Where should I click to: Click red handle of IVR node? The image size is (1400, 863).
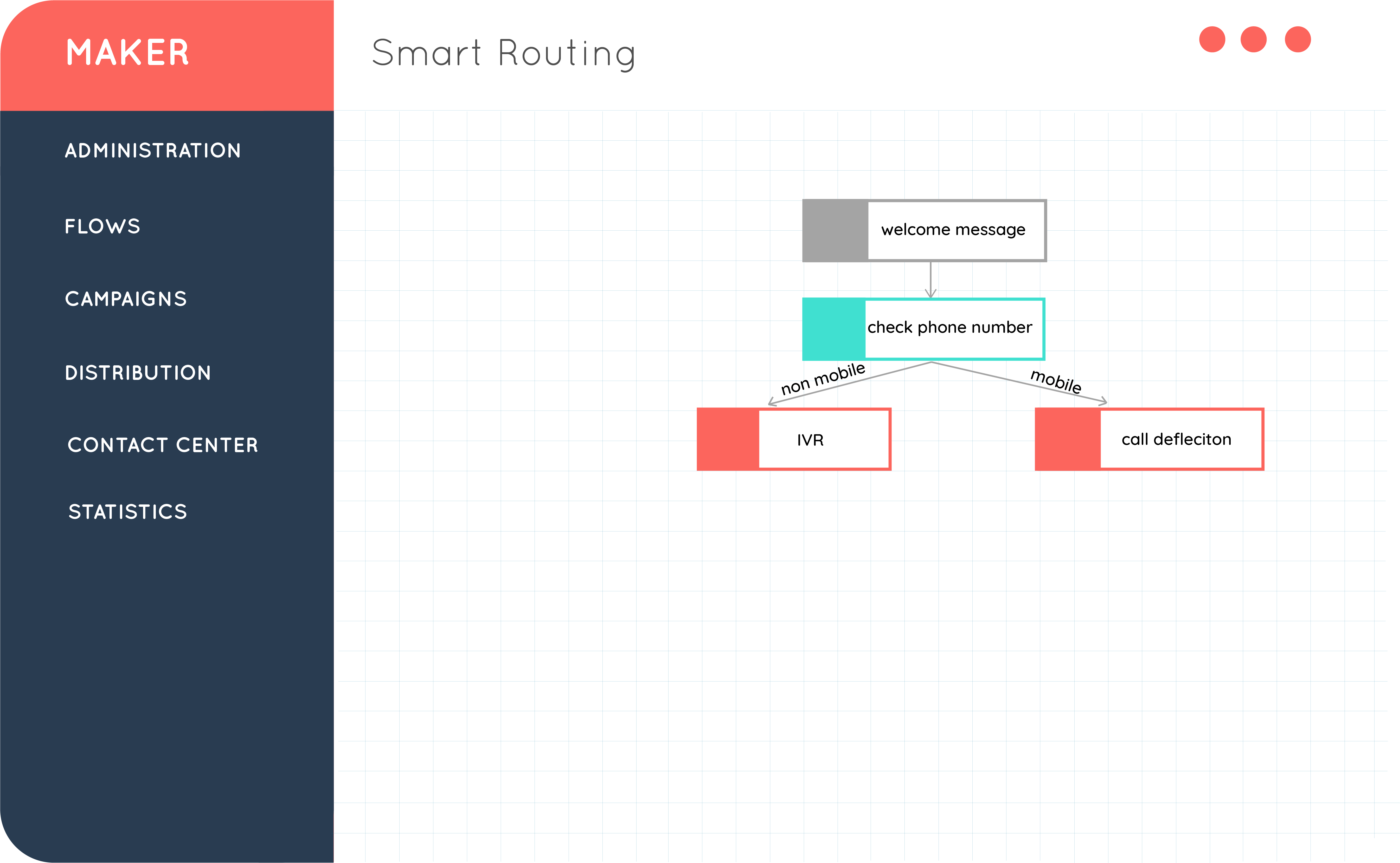click(x=728, y=439)
